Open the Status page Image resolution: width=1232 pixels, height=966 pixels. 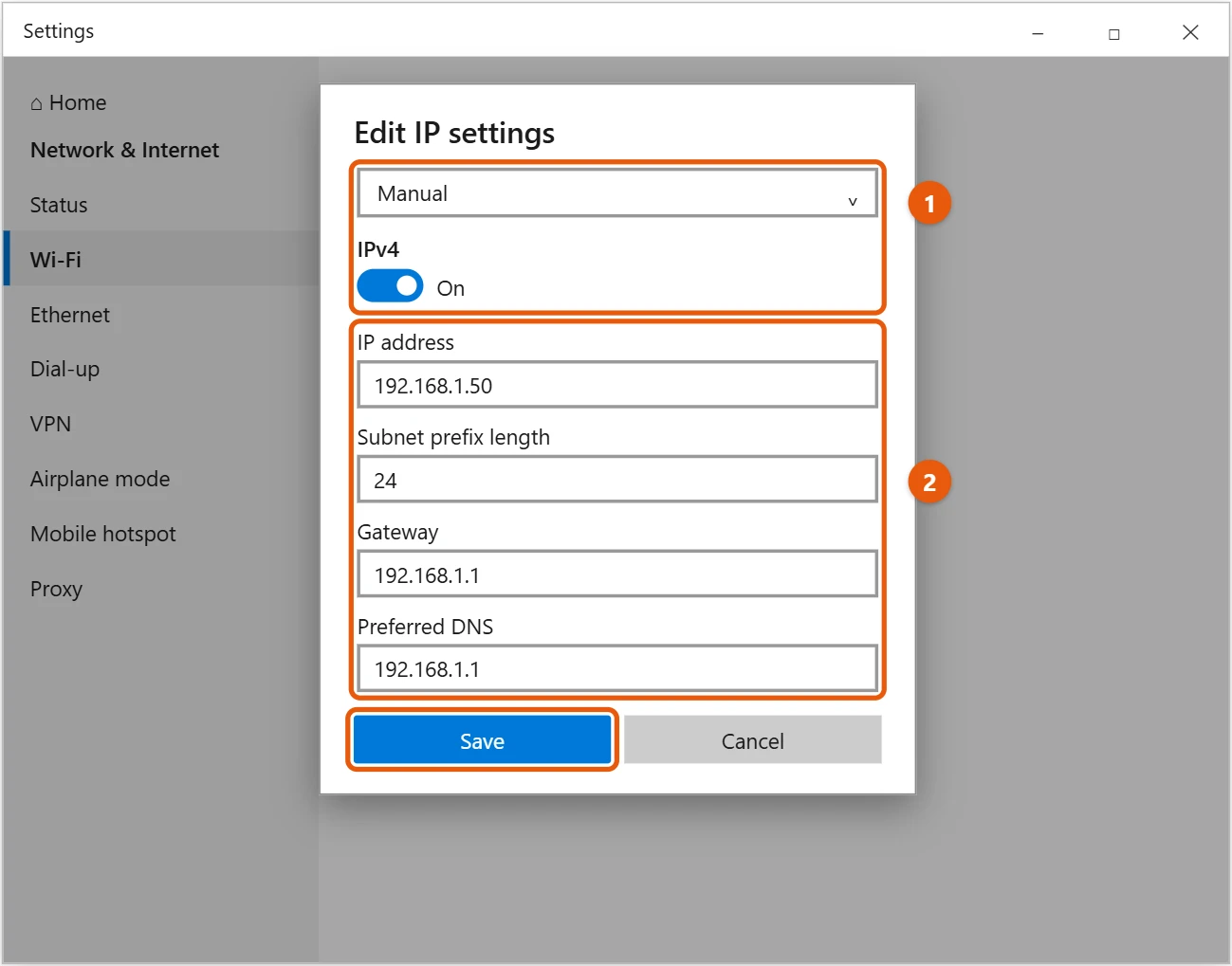tap(59, 205)
